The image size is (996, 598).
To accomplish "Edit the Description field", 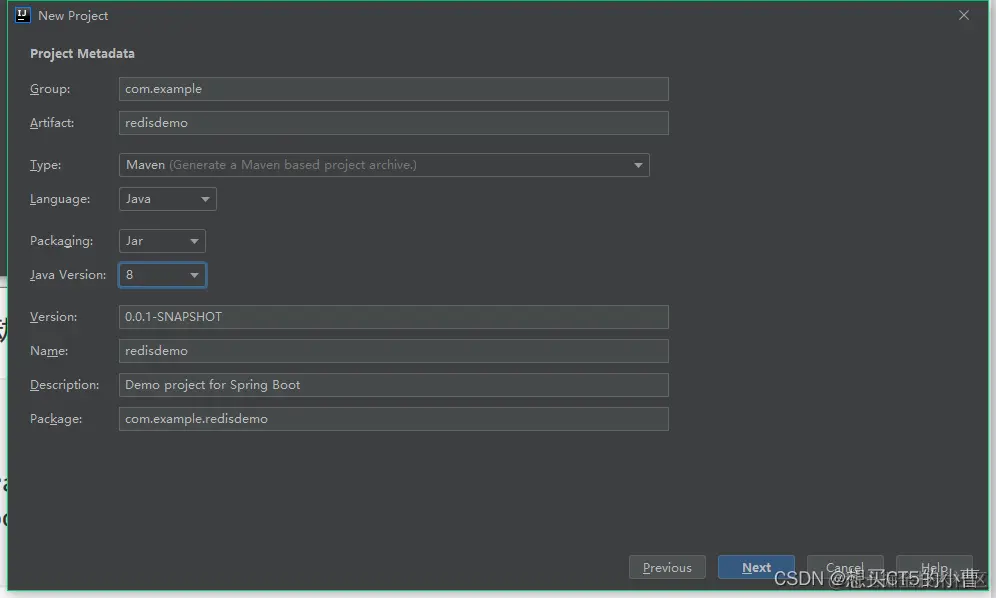I will pyautogui.click(x=393, y=385).
